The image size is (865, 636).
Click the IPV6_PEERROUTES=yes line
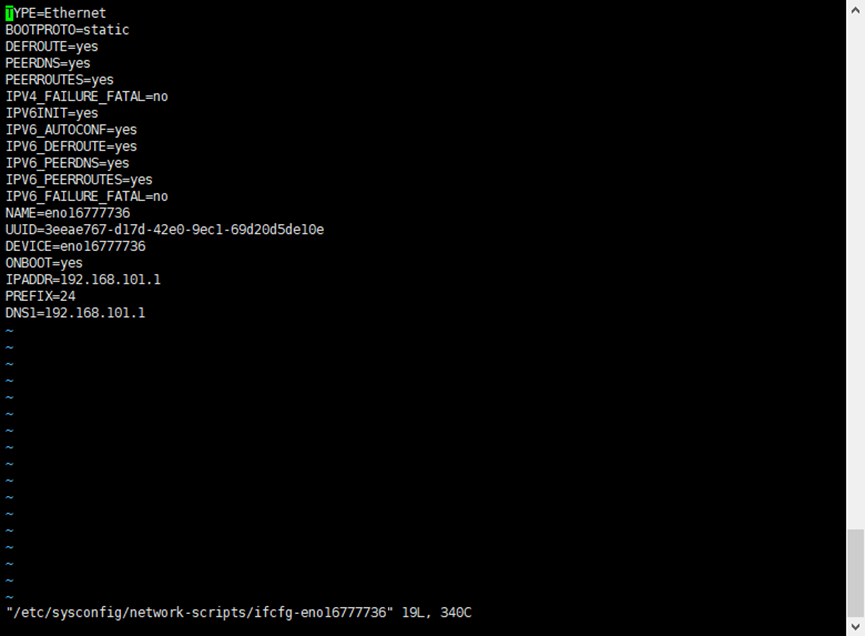click(79, 179)
